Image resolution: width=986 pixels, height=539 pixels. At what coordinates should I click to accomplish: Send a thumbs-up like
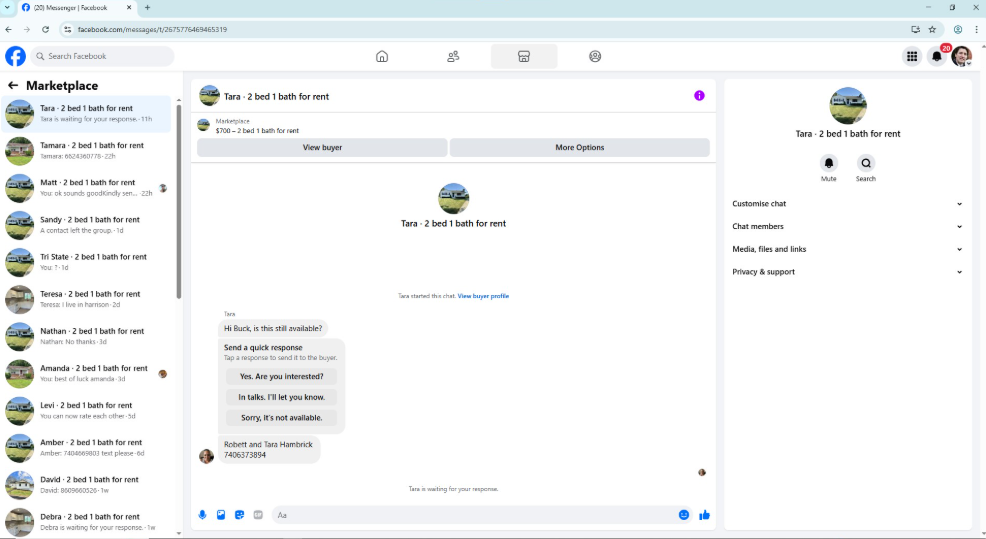coord(704,514)
